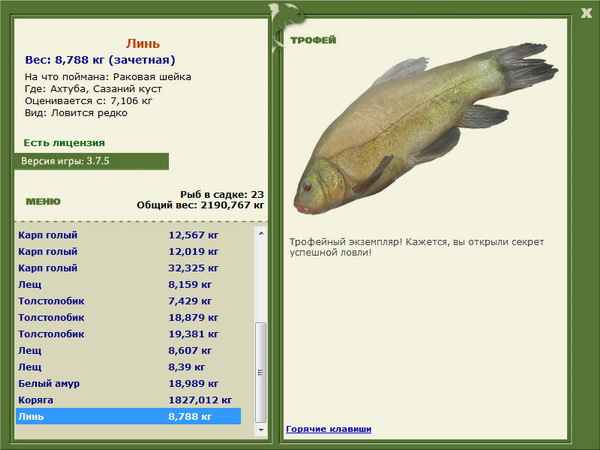The width and height of the screenshot is (600, 450).
Task: Select highlighted Линь 8,788 кг row
Action: pos(129,416)
